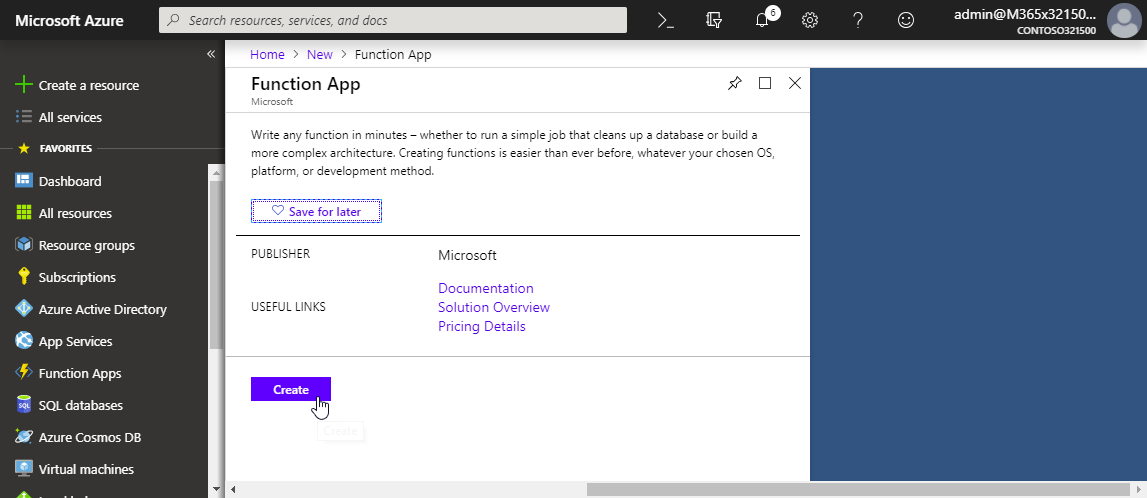
Task: Click the sidebar scrollbar down arrow
Action: pyautogui.click(x=216, y=488)
